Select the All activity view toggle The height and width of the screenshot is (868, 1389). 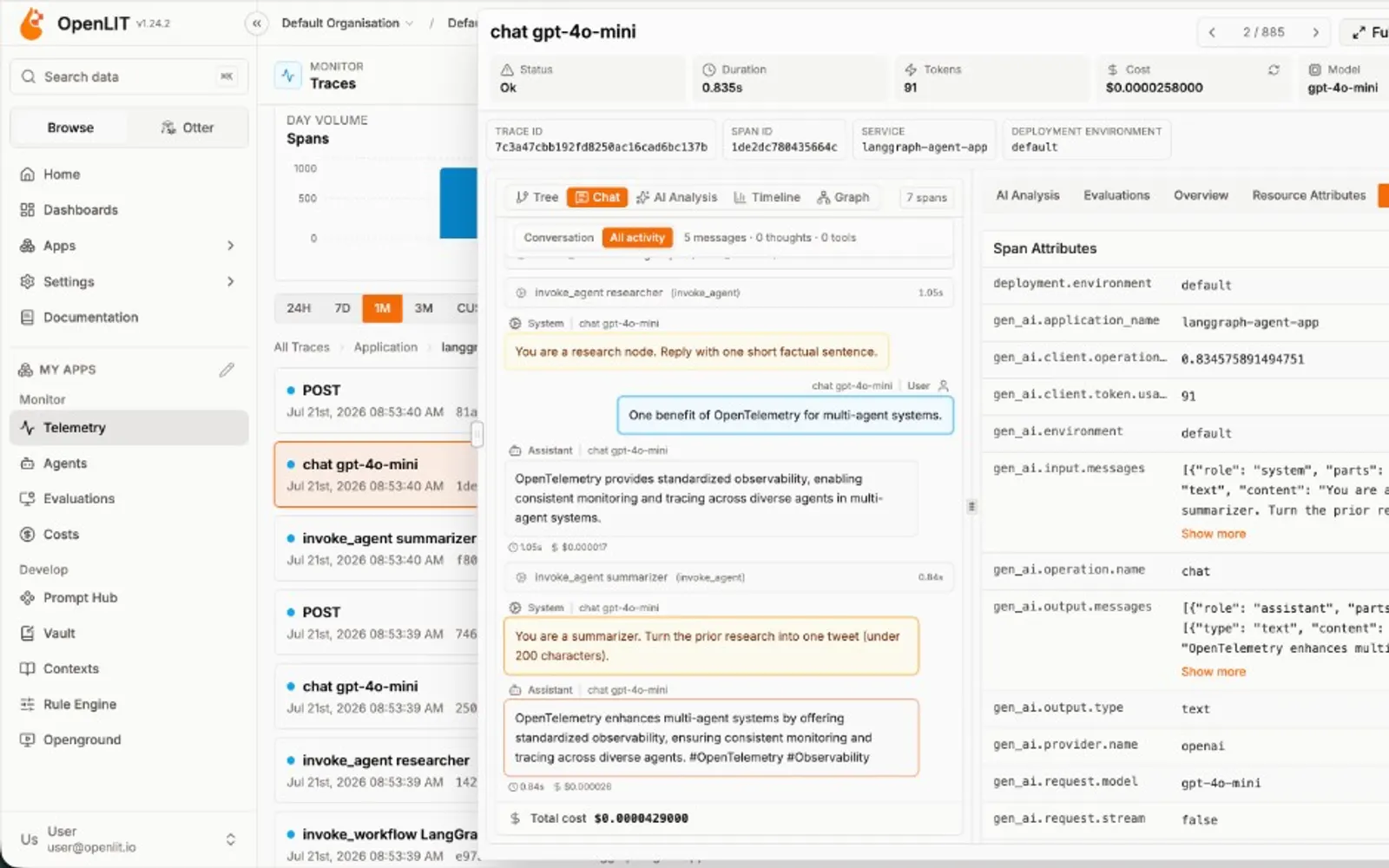[637, 238]
